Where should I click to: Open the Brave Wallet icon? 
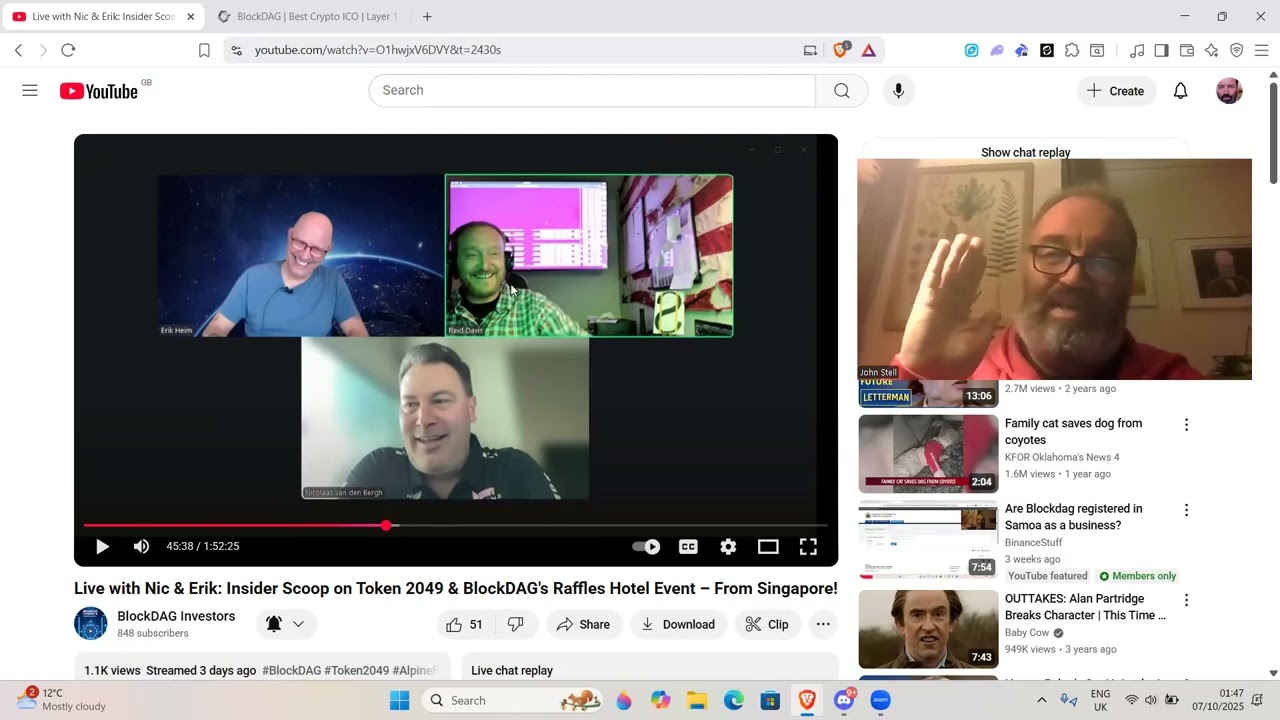(x=1187, y=50)
